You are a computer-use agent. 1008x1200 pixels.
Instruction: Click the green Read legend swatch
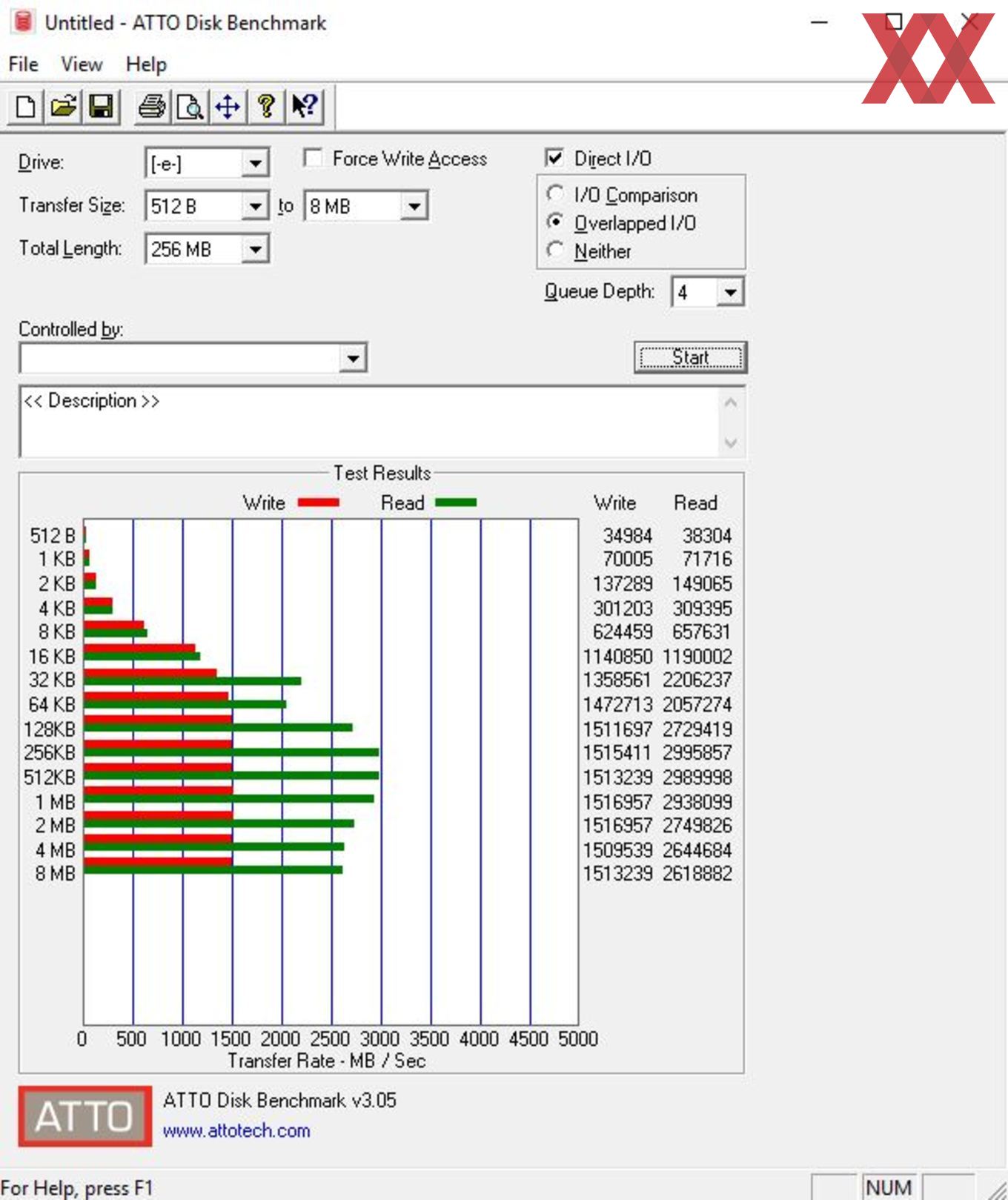[456, 503]
